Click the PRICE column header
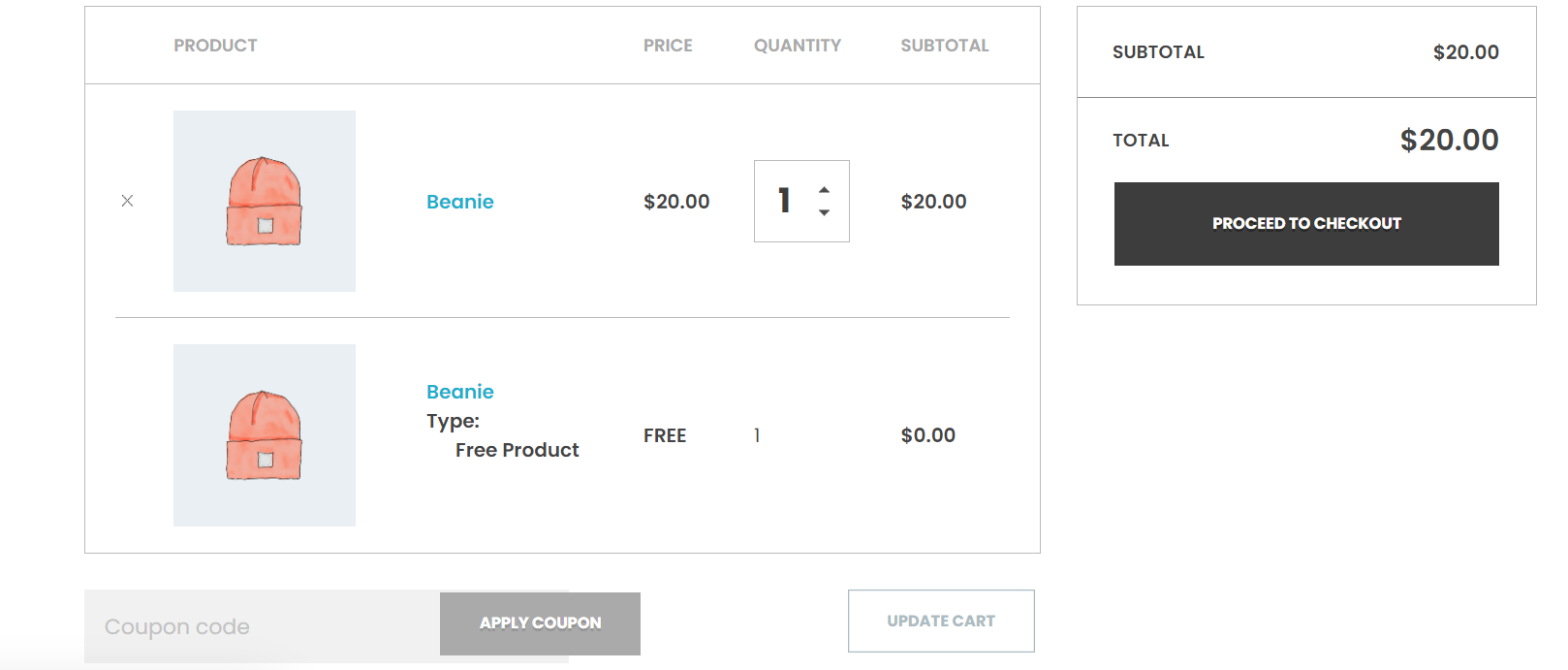 pyautogui.click(x=668, y=46)
